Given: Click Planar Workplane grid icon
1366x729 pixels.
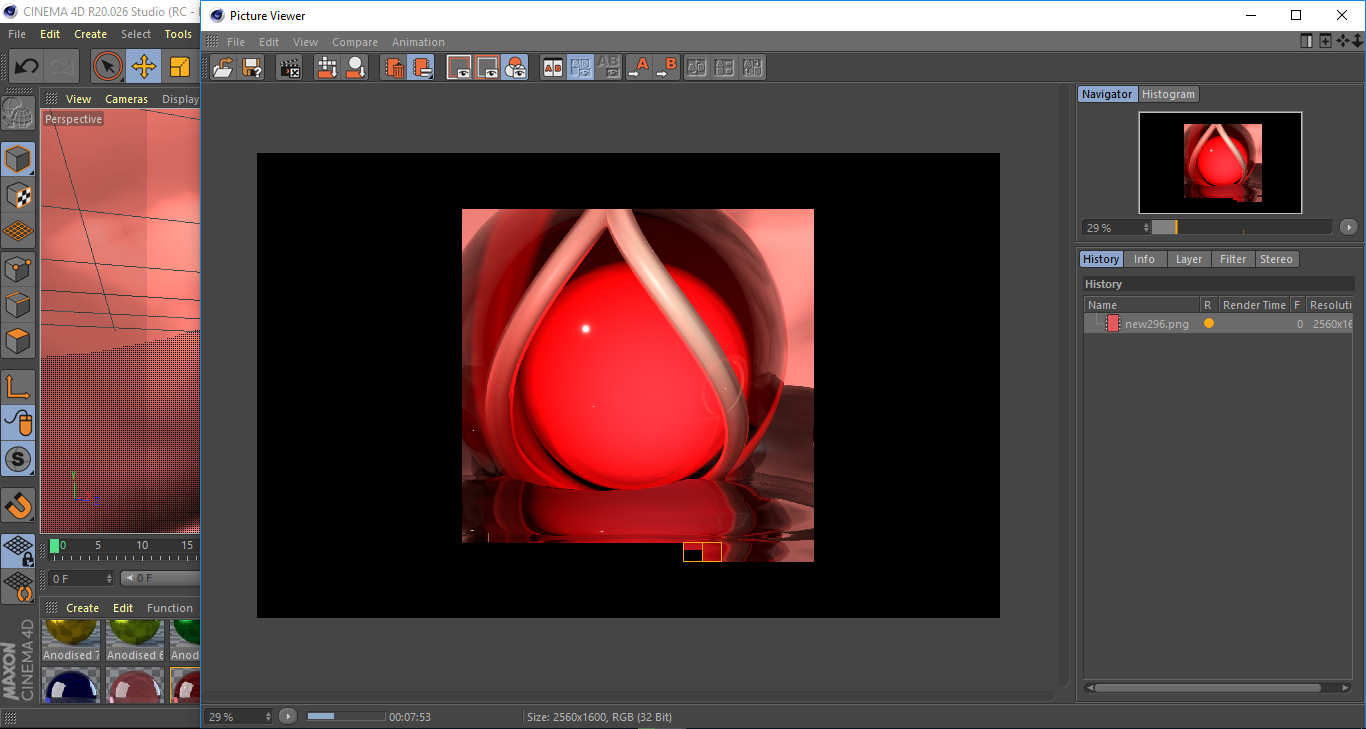Looking at the screenshot, I should point(17,585).
